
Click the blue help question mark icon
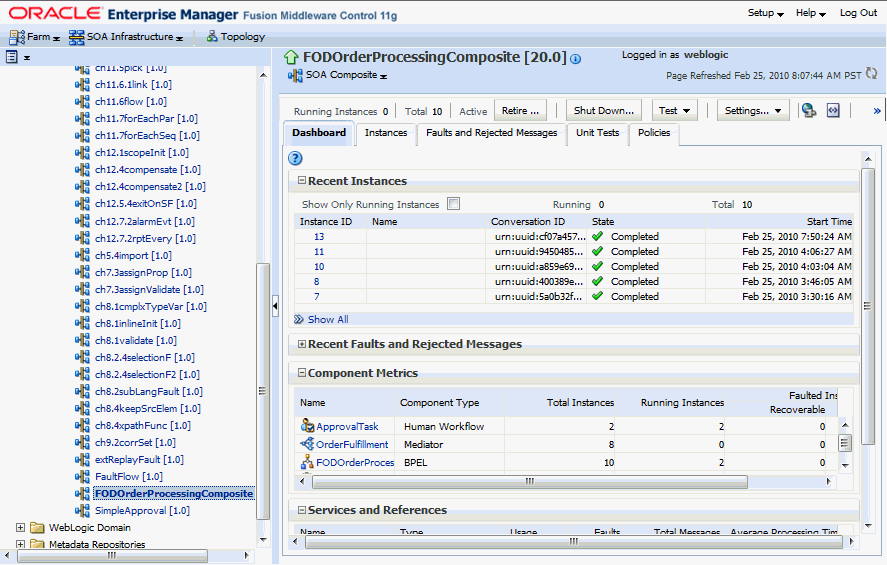pos(295,158)
